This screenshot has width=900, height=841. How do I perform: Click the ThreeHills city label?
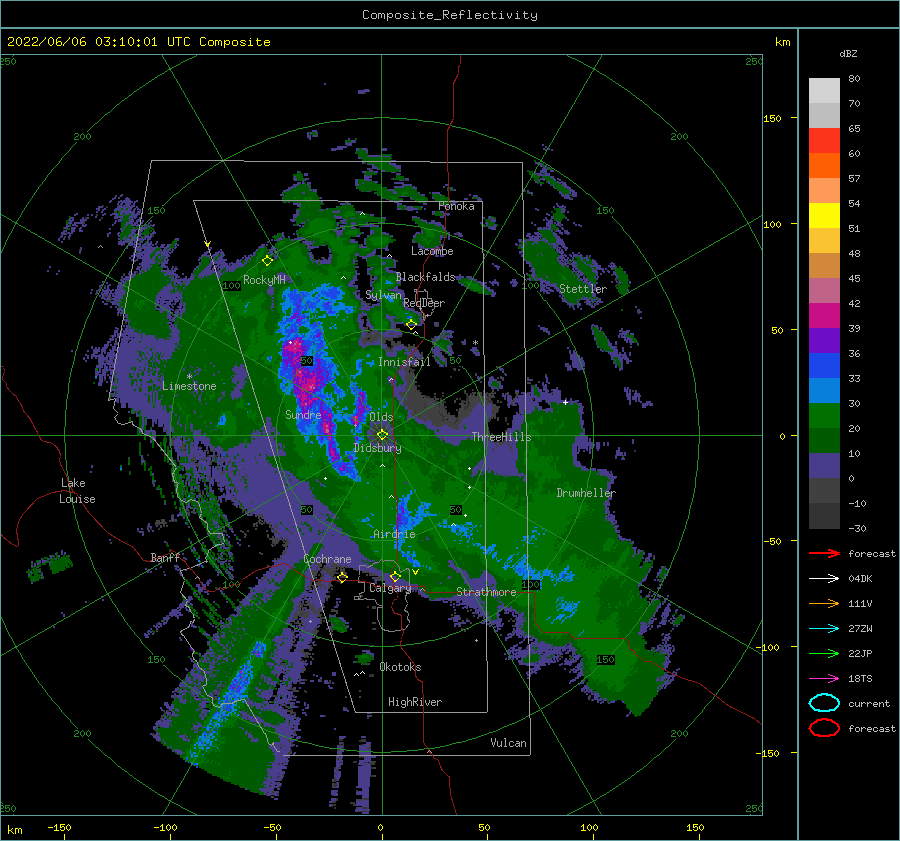(x=502, y=437)
